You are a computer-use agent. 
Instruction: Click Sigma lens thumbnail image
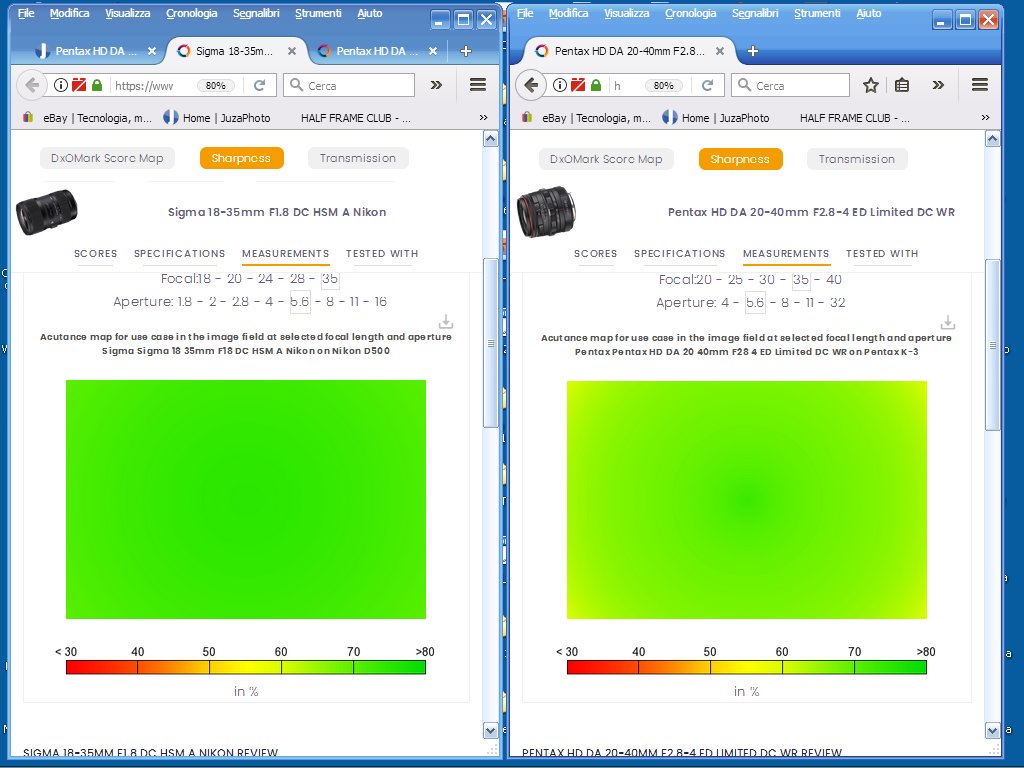tap(46, 212)
